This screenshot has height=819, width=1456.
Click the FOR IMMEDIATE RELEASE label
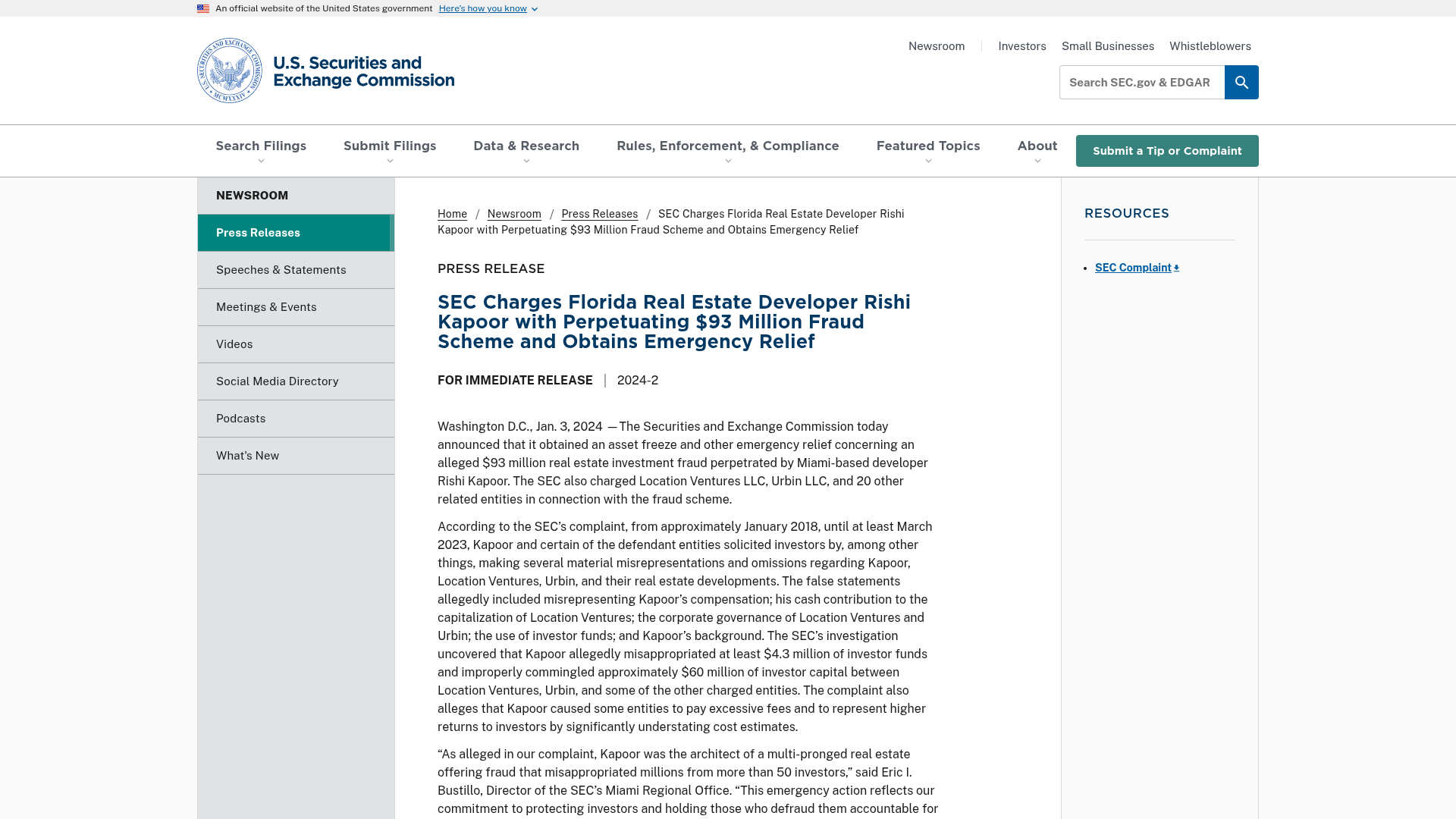click(x=515, y=381)
